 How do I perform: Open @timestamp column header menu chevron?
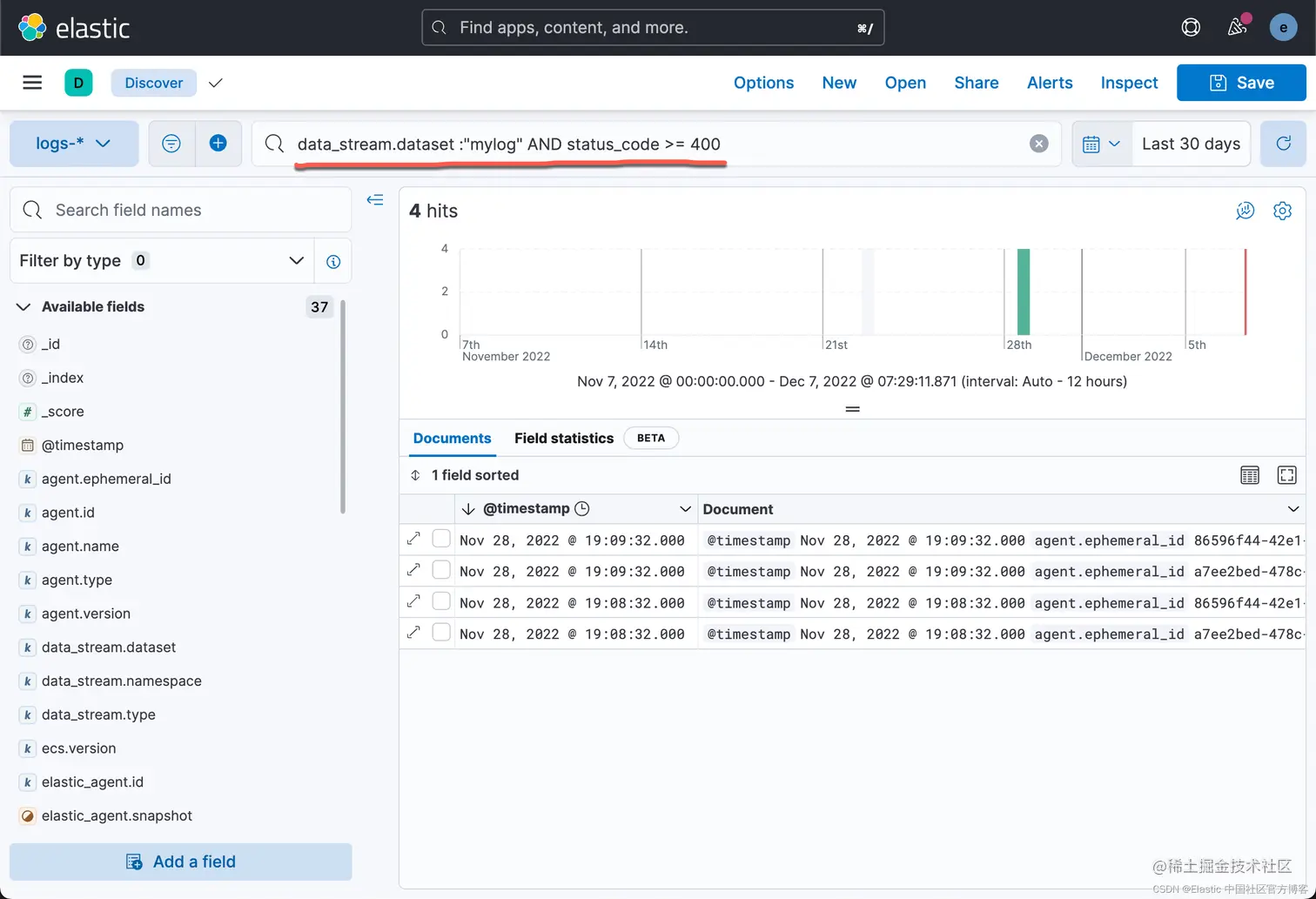click(x=685, y=509)
